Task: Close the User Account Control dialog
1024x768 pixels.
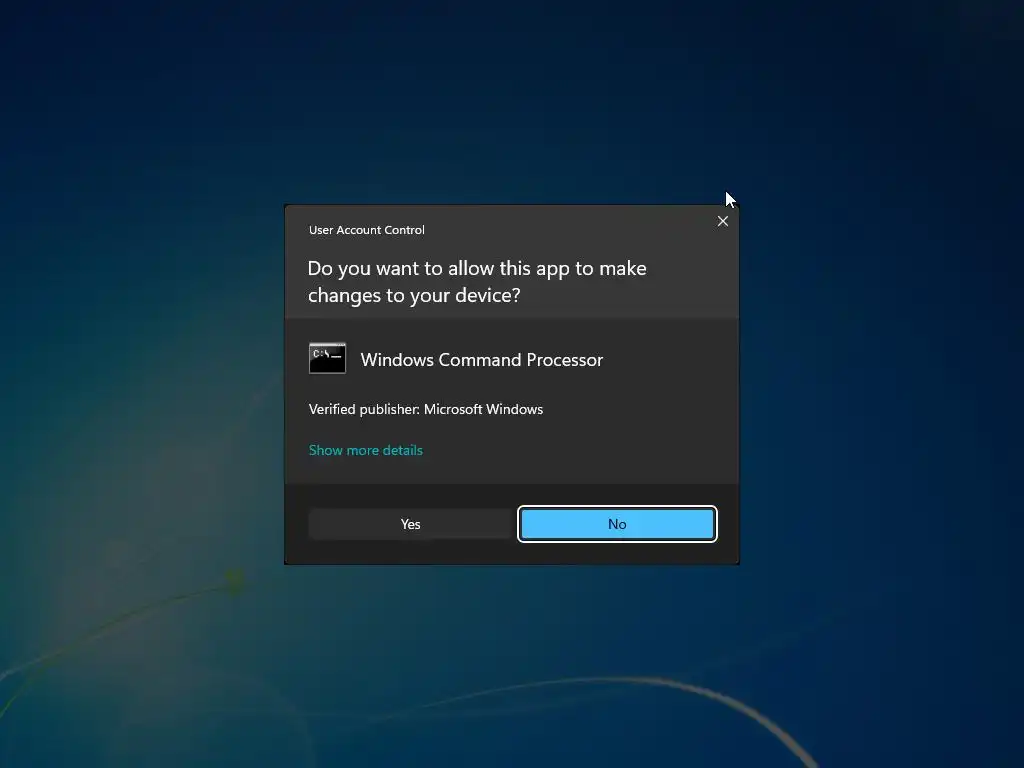Action: [722, 221]
